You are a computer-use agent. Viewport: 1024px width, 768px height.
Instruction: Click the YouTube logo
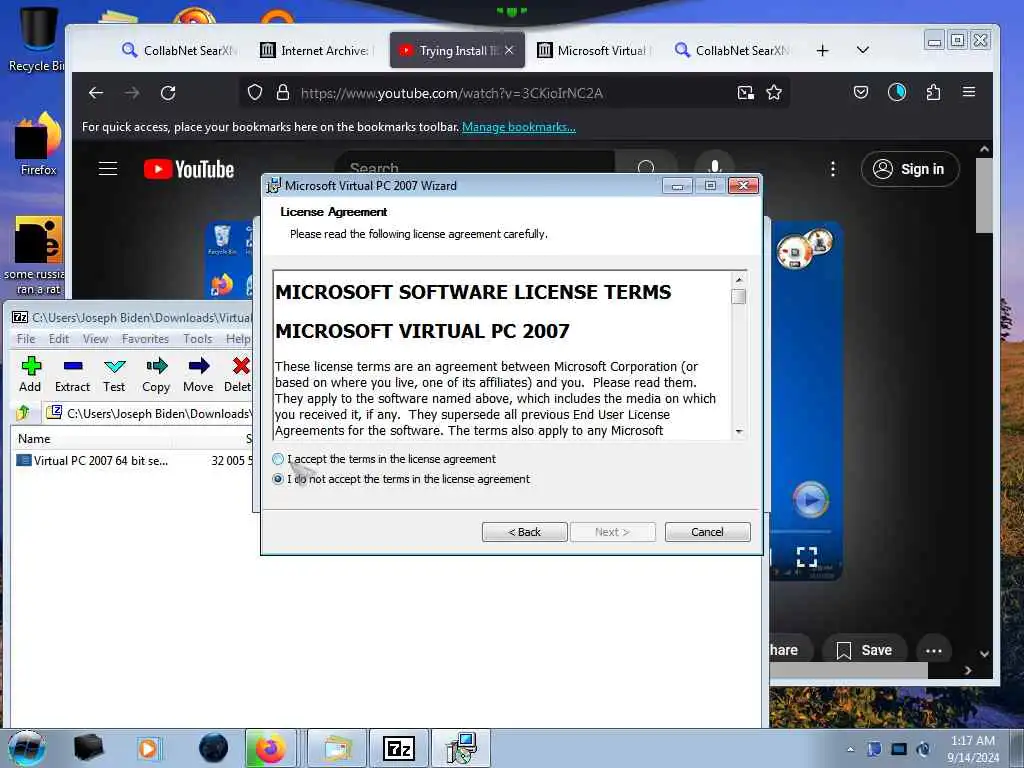tap(189, 169)
